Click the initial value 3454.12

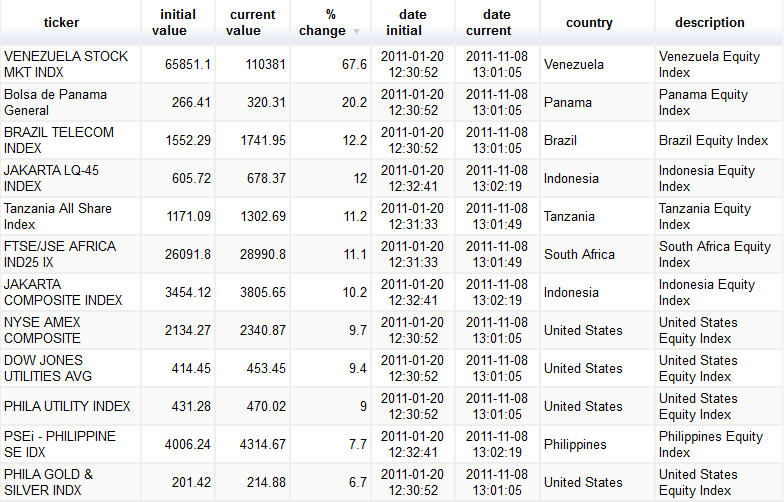188,292
